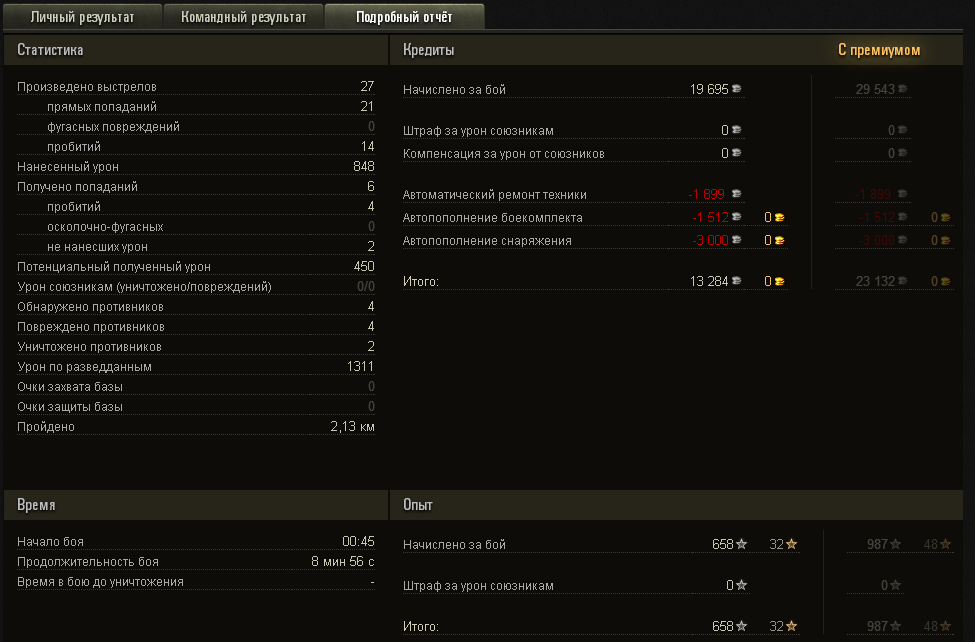Click the premium credits icon beside 29 543
Viewport: 975px width, 642px height.
coord(903,89)
